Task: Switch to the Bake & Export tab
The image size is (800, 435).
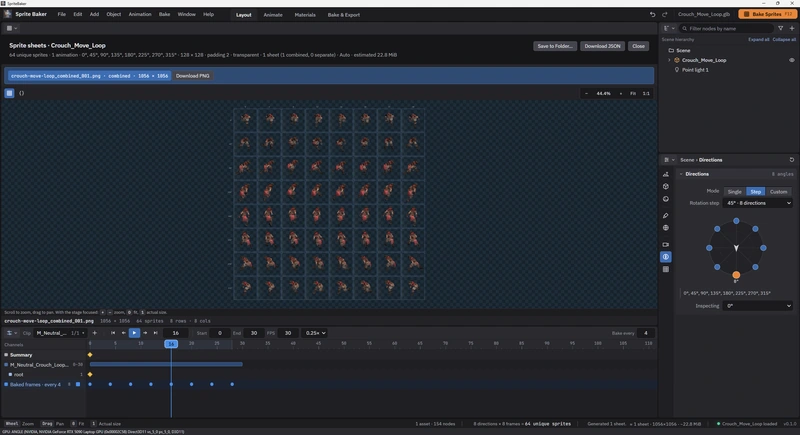Action: [343, 15]
